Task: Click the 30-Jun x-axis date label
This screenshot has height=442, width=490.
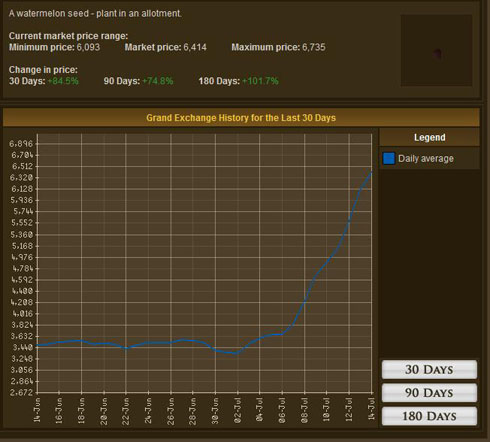Action: (x=215, y=410)
